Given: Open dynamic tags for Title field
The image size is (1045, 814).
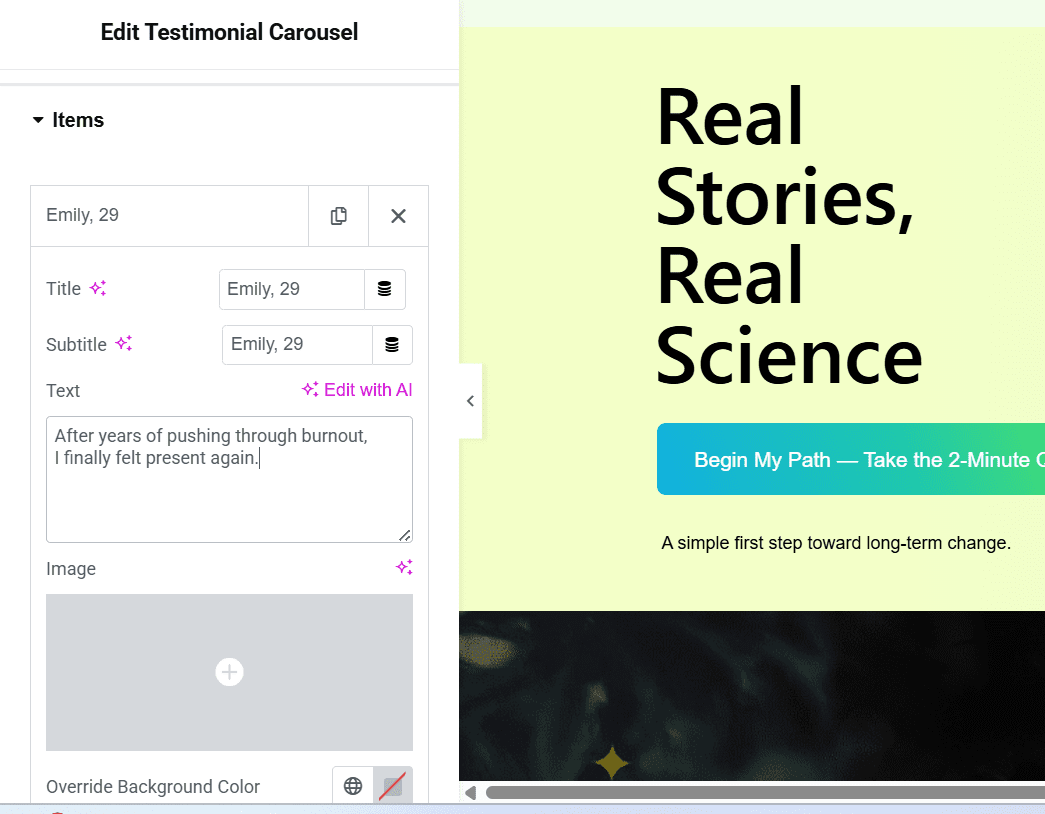Looking at the screenshot, I should click(x=384, y=289).
